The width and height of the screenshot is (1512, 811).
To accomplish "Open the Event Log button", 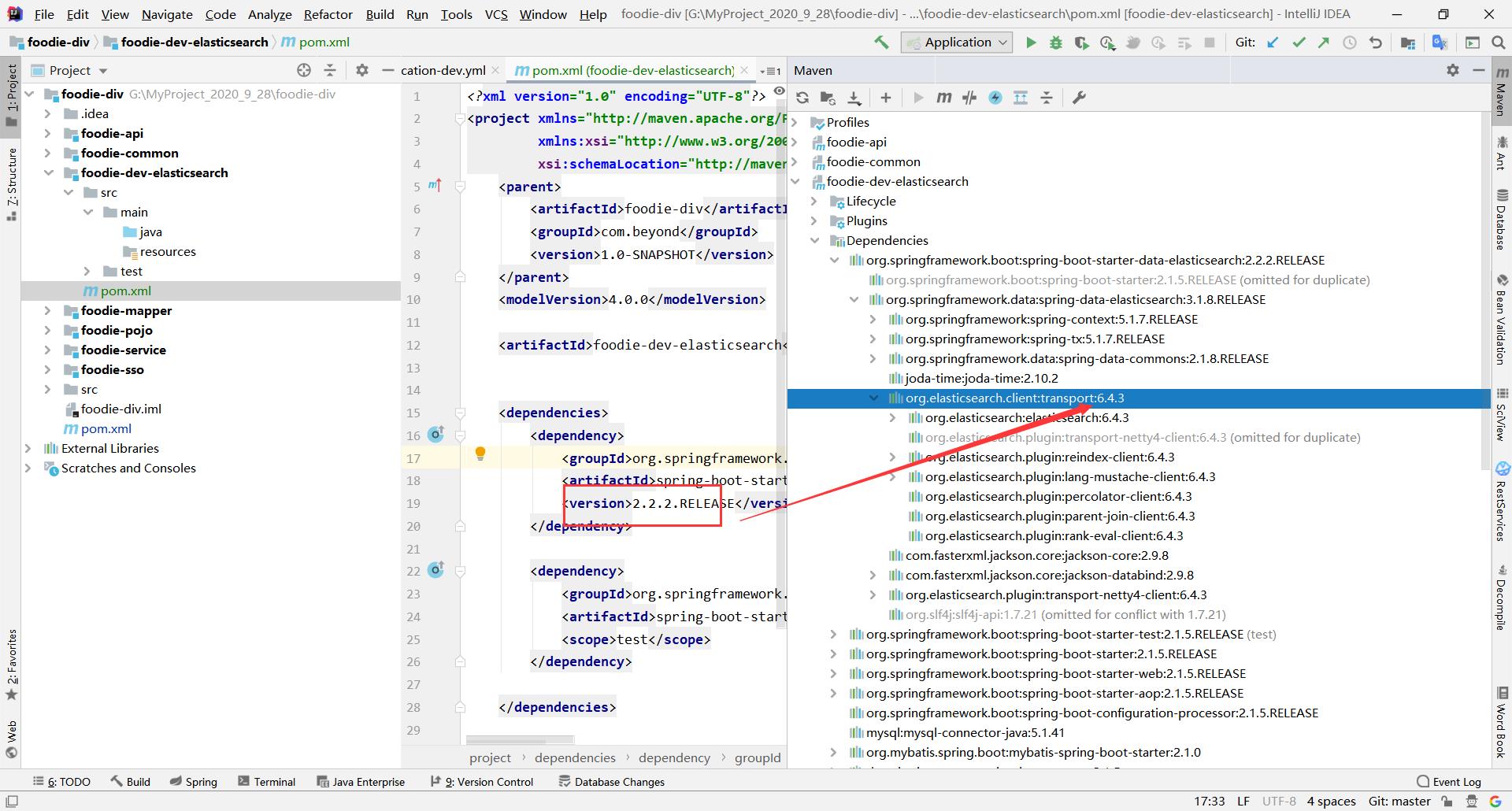I will [1449, 782].
